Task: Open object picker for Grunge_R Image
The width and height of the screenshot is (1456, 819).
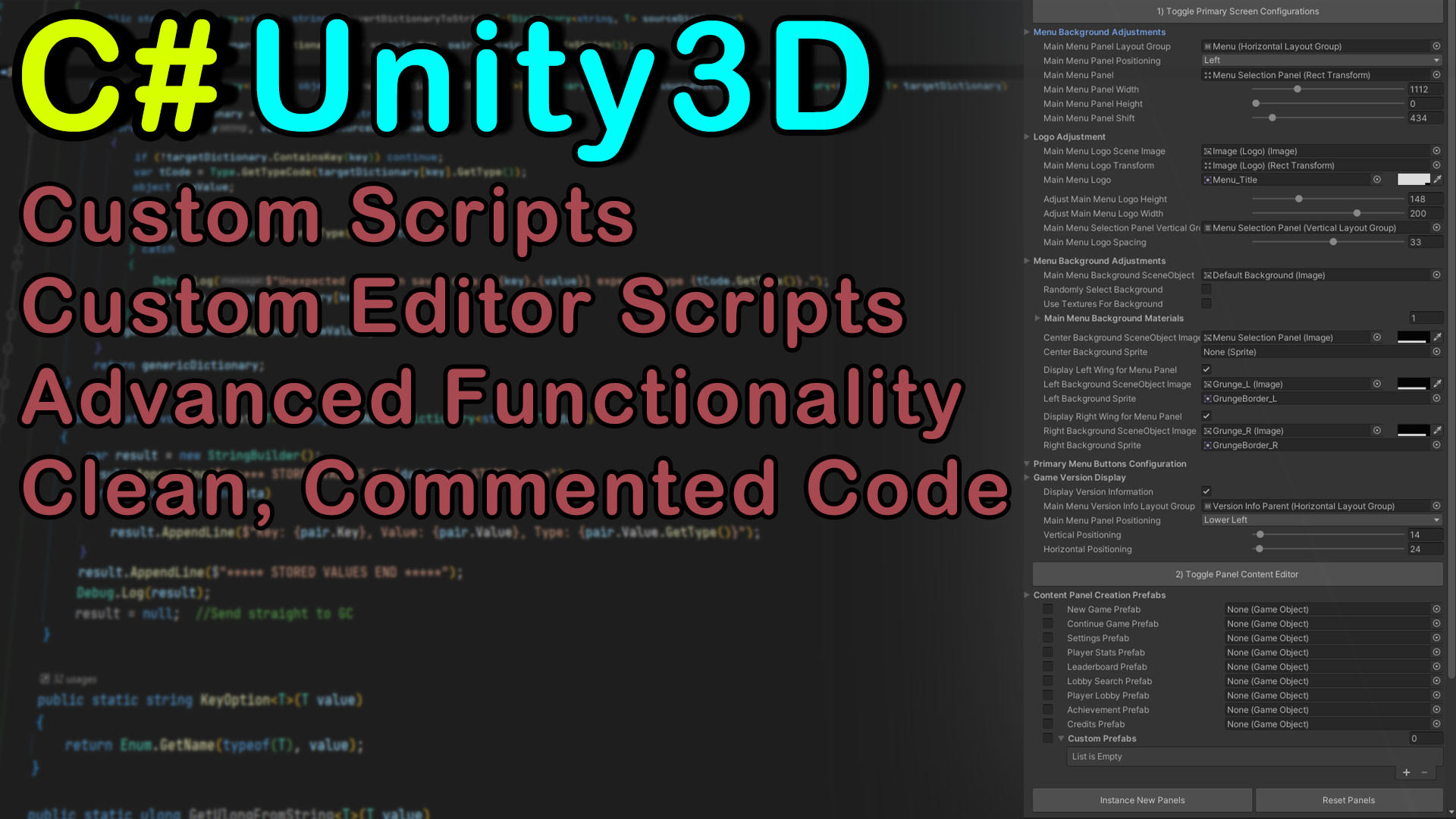Action: 1377,431
